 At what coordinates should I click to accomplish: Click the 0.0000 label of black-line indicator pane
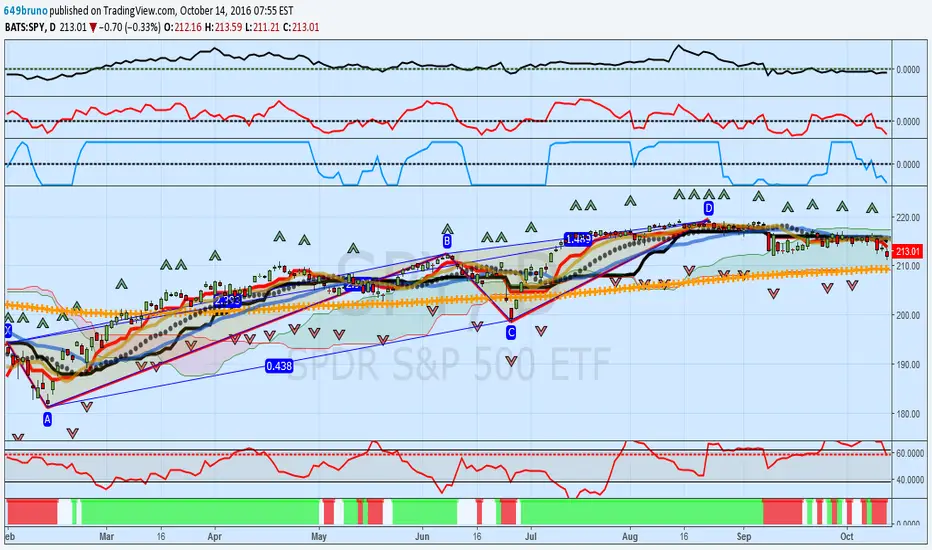[x=908, y=70]
